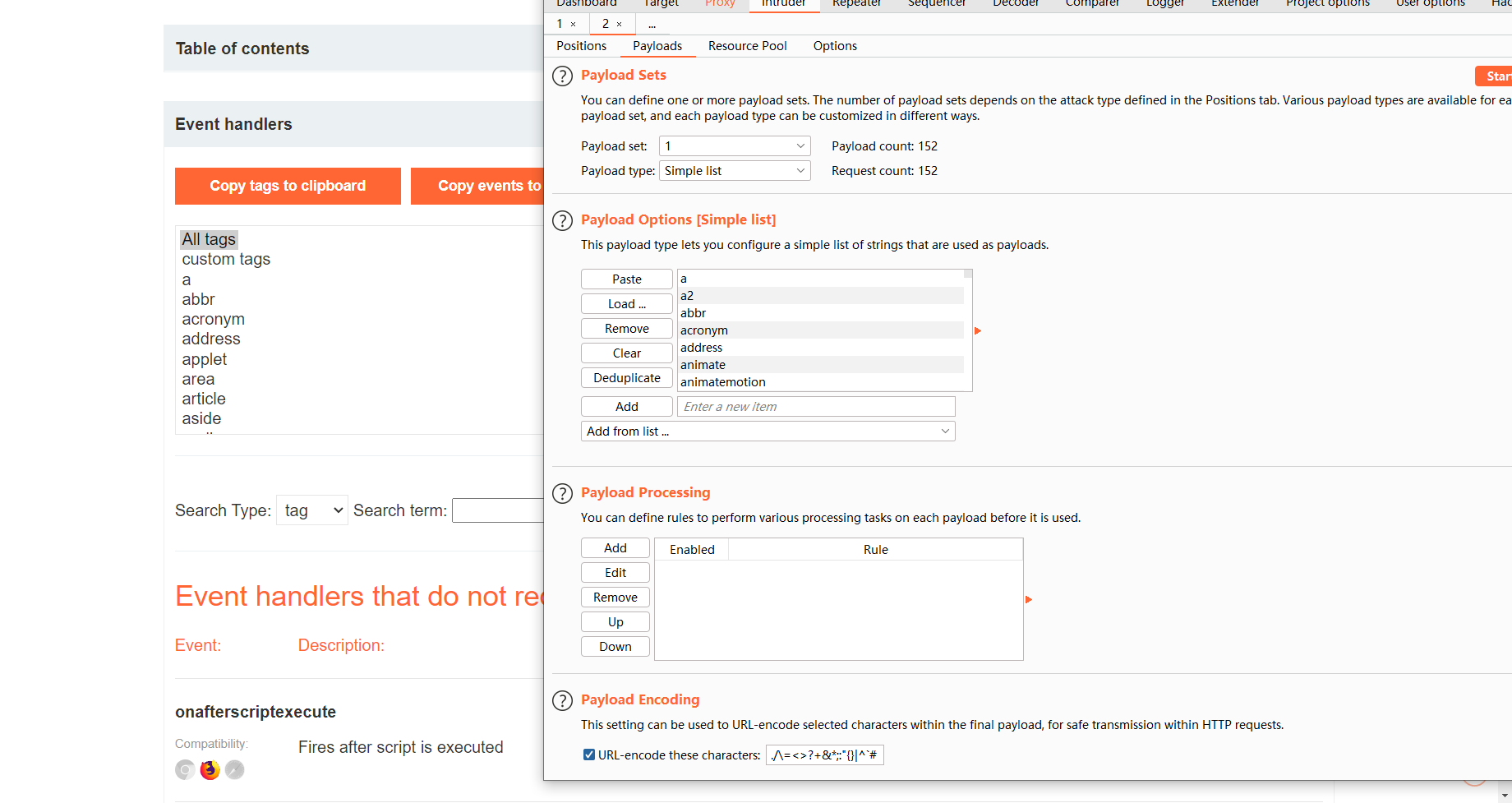Open help for Payload Processing
Screen dimensions: 1512x803
[x=562, y=494]
